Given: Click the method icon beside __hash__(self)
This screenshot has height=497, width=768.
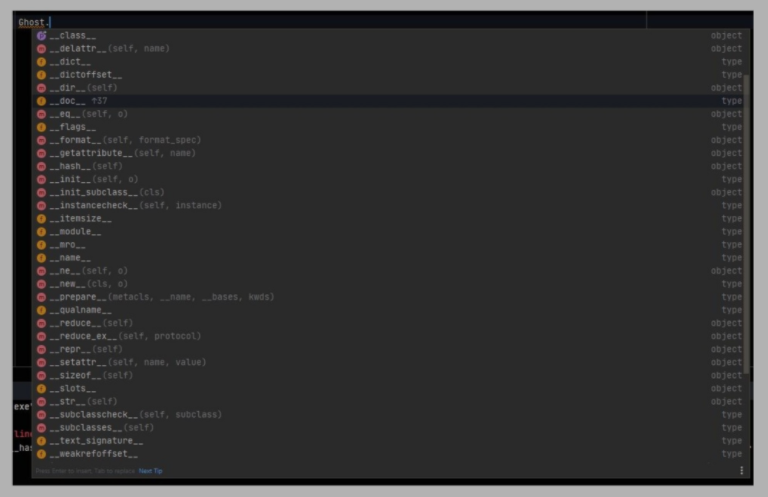Looking at the screenshot, I should (41, 166).
